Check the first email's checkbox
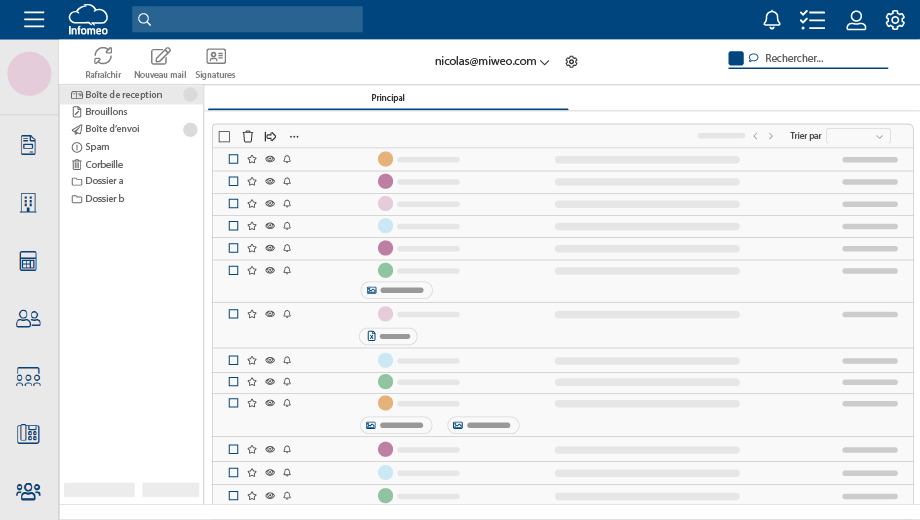Screen dimensions: 920x520 coord(233,159)
